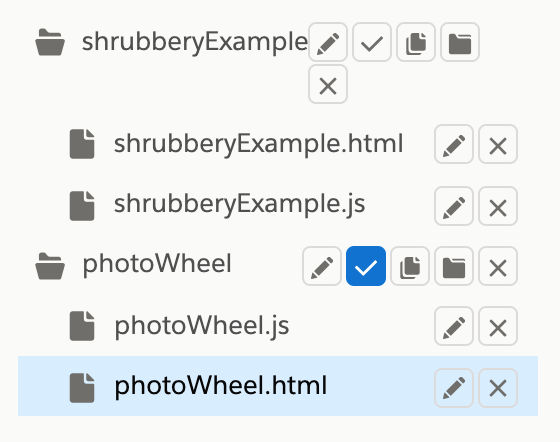Toggle checkmark for shrubberyExample folder
This screenshot has width=560, height=442.
point(372,42)
